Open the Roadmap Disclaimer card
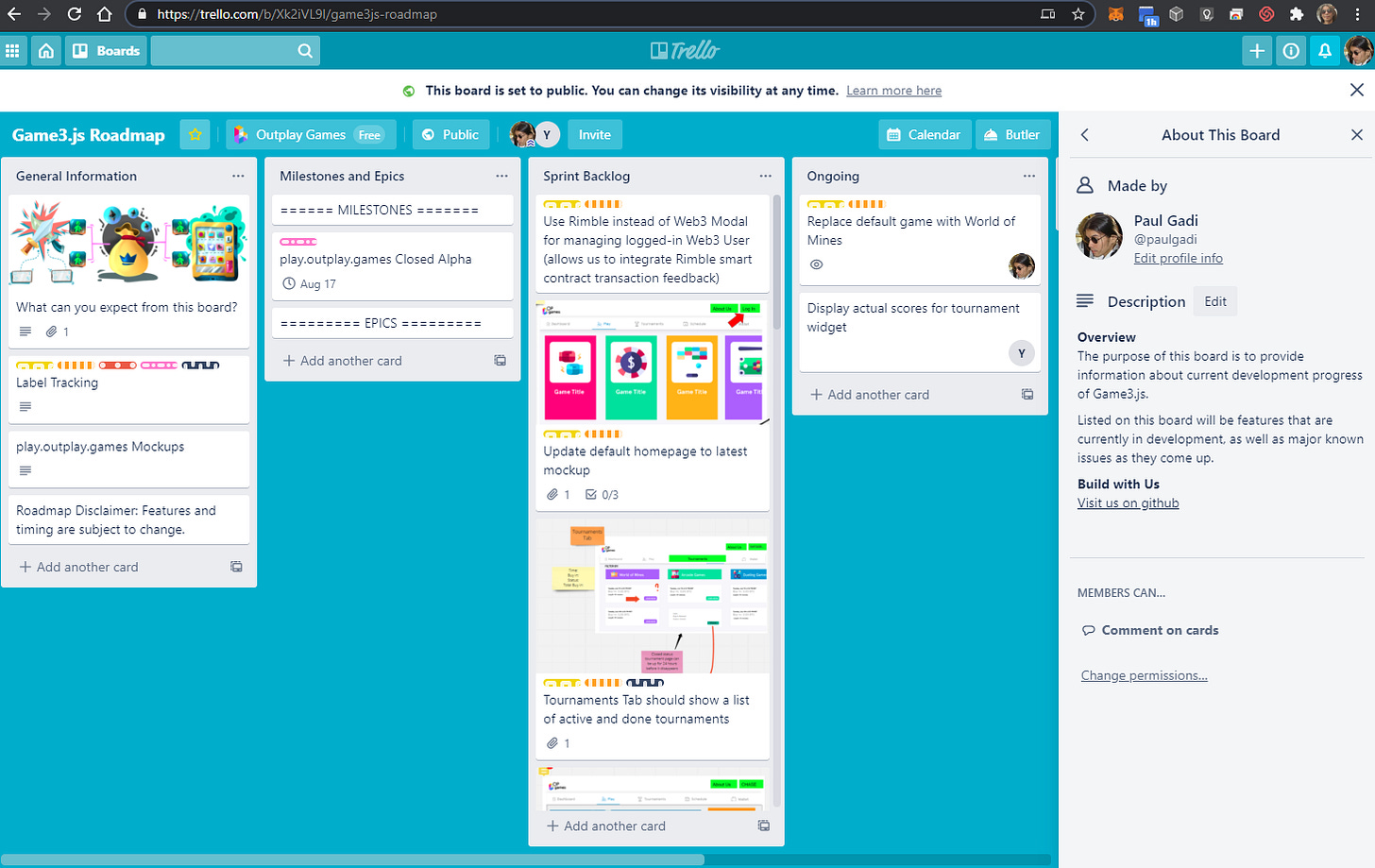 point(128,520)
